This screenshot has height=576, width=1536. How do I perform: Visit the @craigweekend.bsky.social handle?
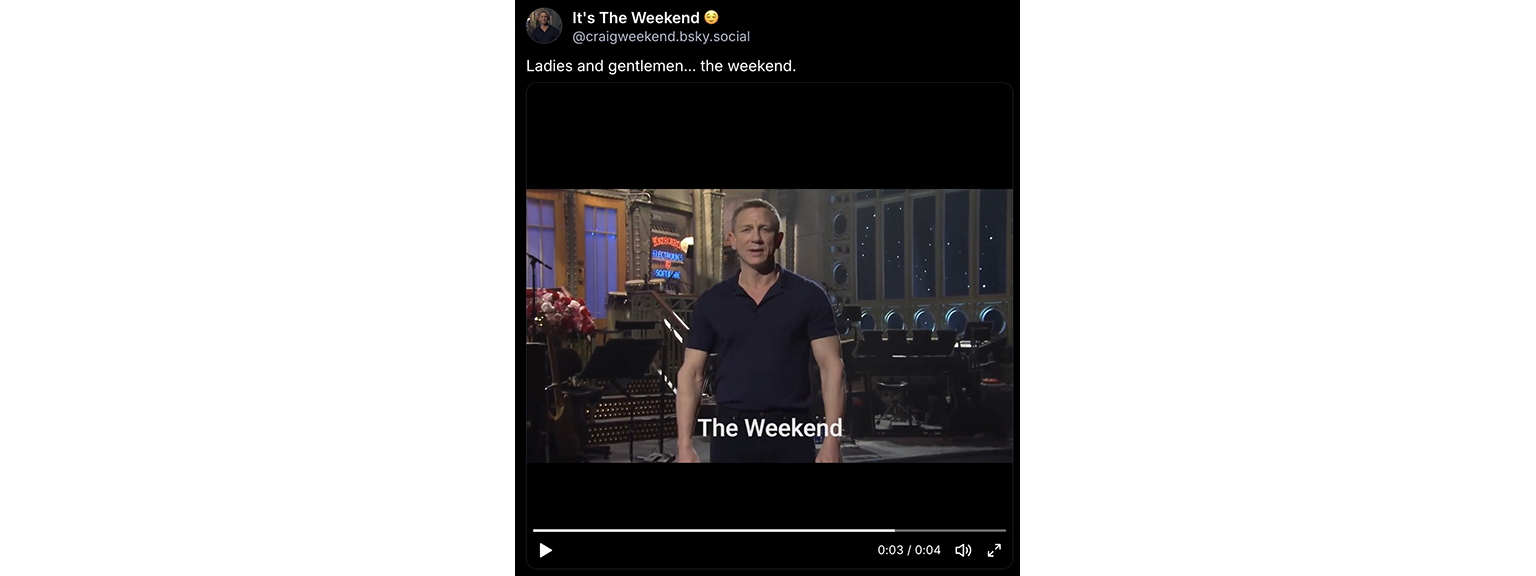coord(661,37)
